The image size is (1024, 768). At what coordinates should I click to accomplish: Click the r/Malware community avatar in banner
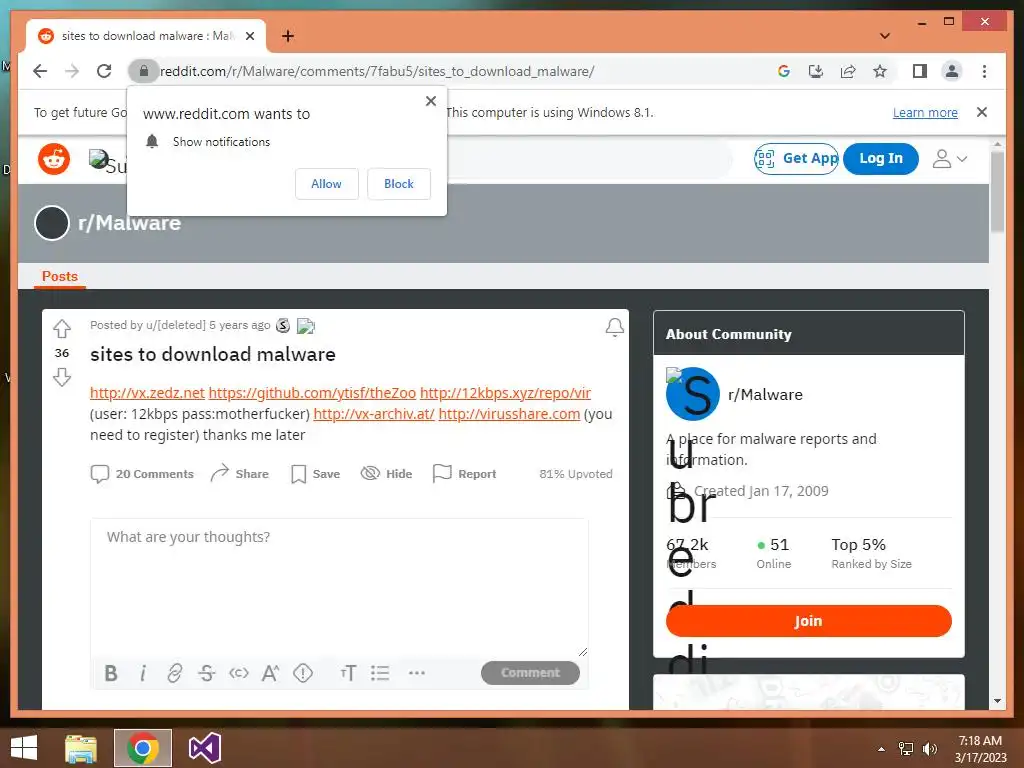(52, 223)
